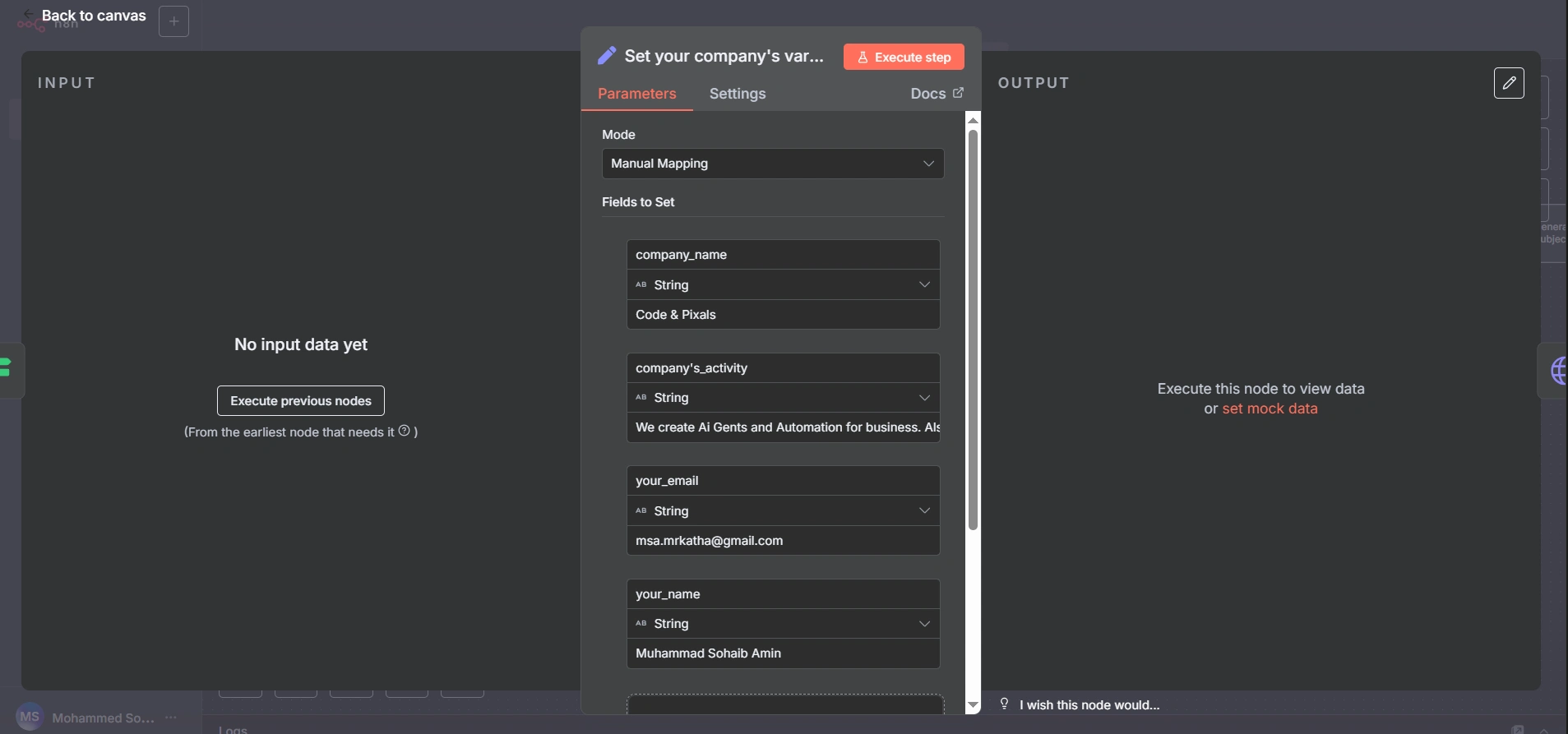Click the help question mark icon
This screenshot has height=734, width=1568.
(x=404, y=431)
